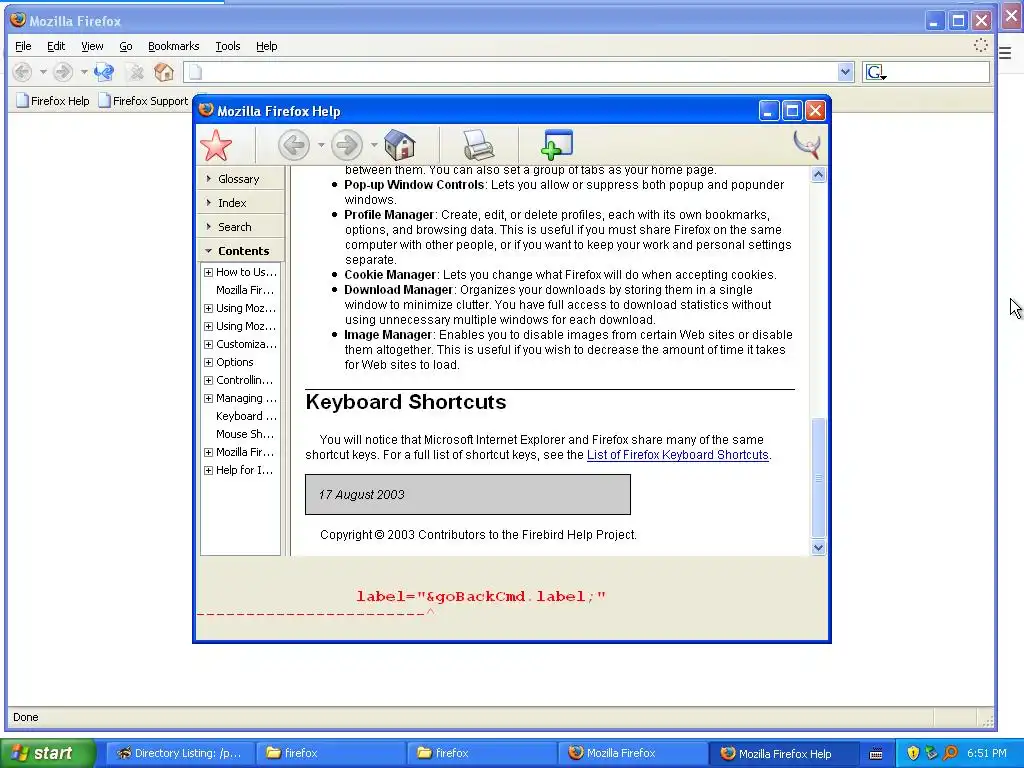This screenshot has height=768, width=1024.
Task: Click the hamburger menu icon at the right edge
Action: point(1005,54)
